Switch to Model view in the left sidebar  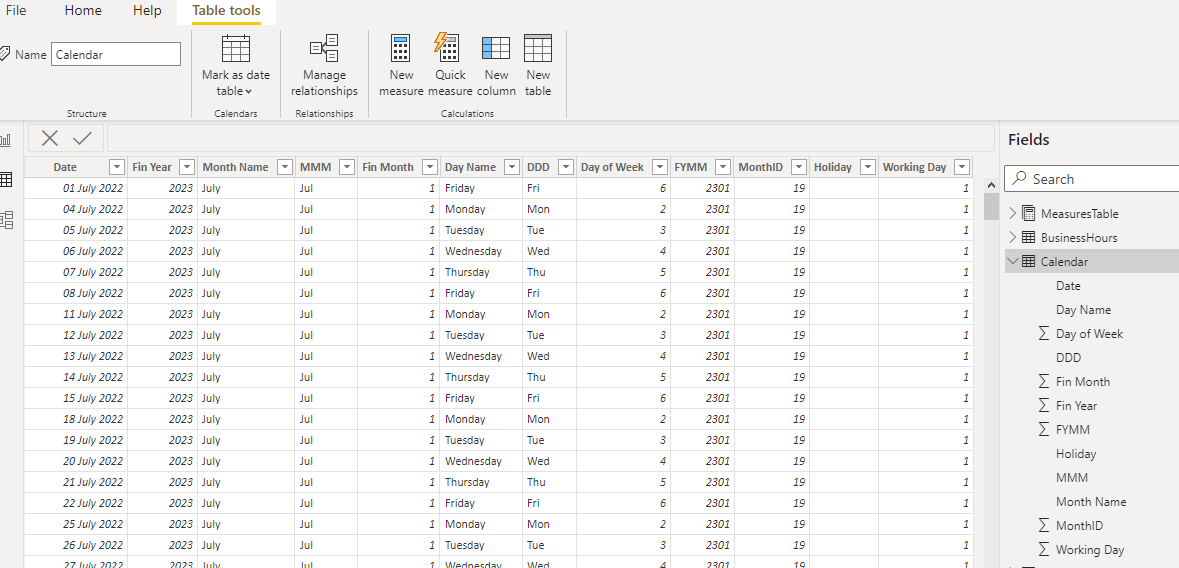tap(6, 220)
